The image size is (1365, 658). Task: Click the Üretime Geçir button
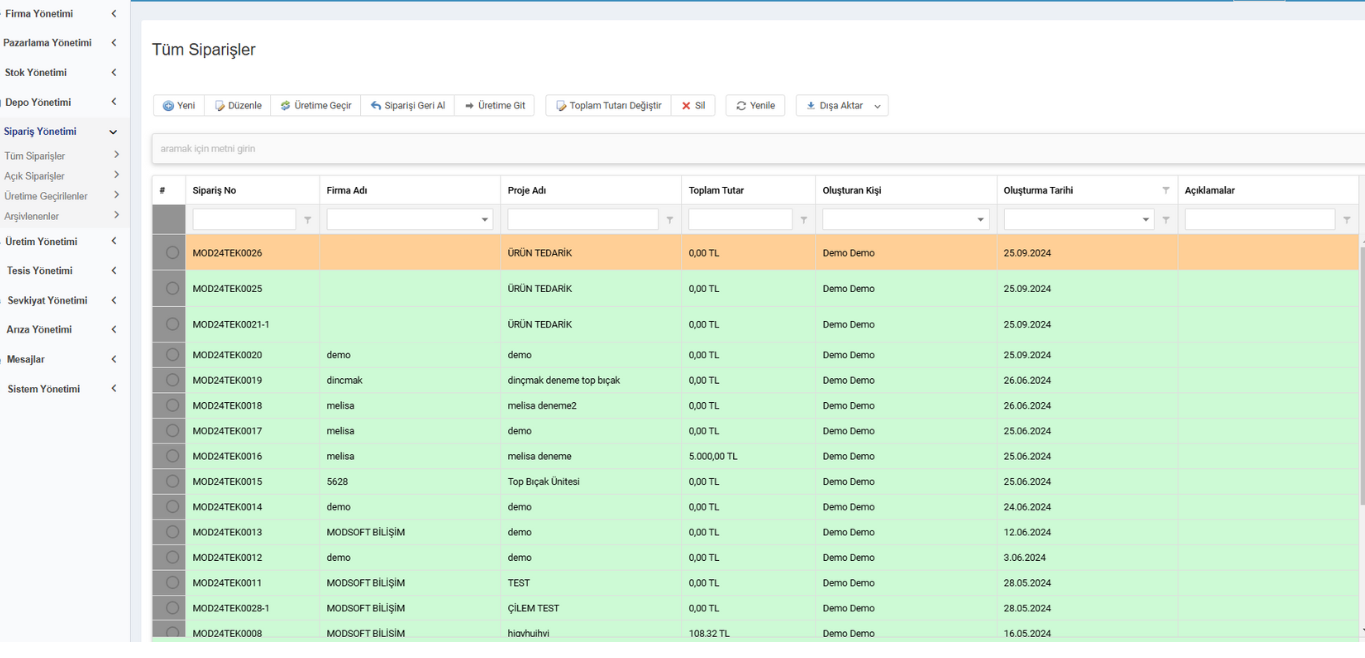(316, 106)
